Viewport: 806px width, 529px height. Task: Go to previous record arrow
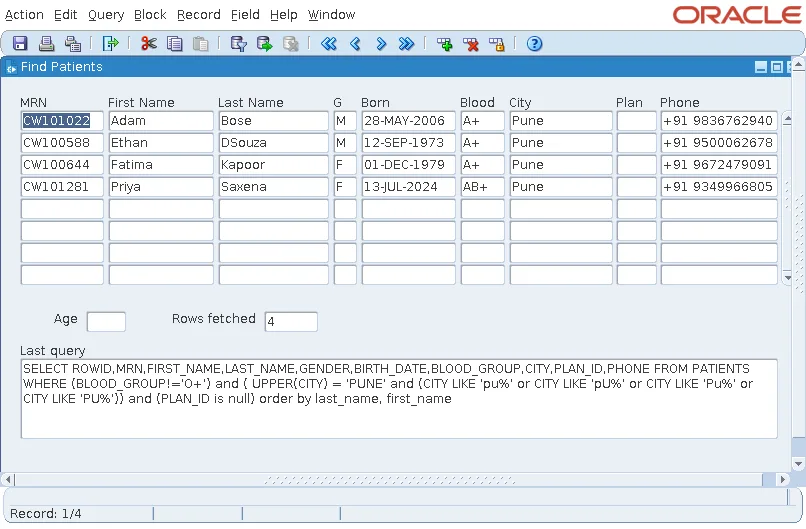click(x=355, y=44)
